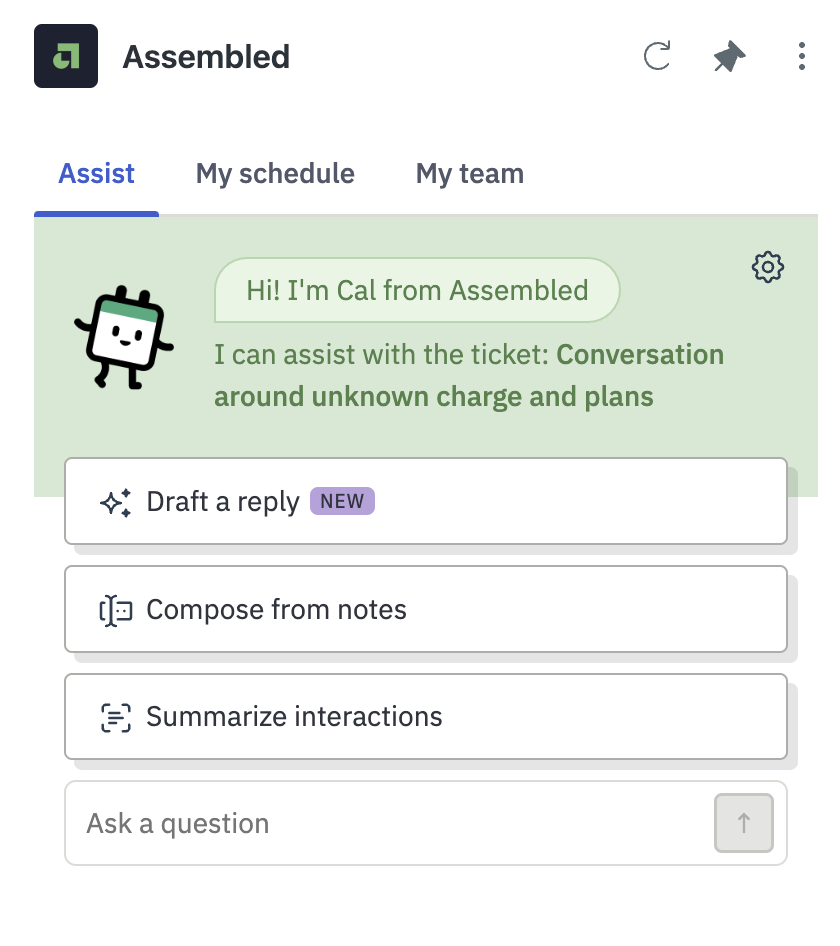Switch to the Assist tab
The width and height of the screenshot is (840, 946).
(x=97, y=174)
